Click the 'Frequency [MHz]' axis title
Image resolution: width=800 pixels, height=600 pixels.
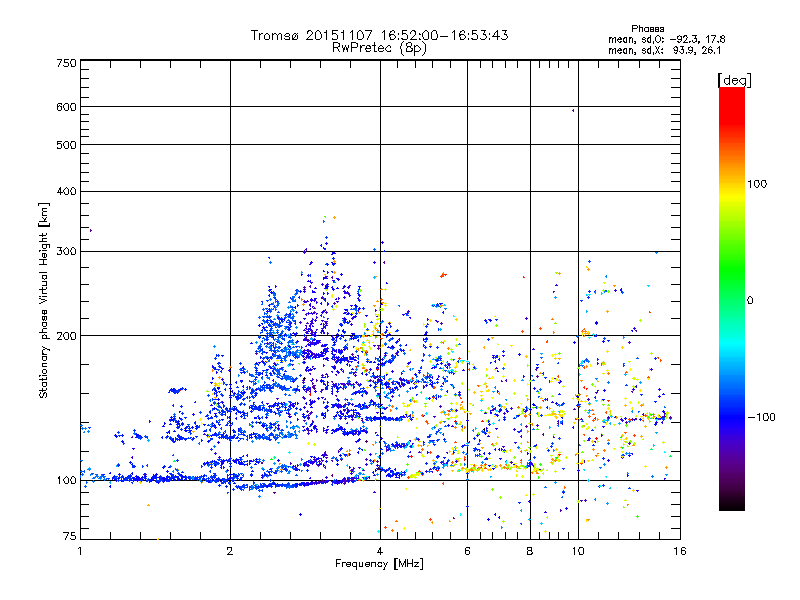pos(379,564)
